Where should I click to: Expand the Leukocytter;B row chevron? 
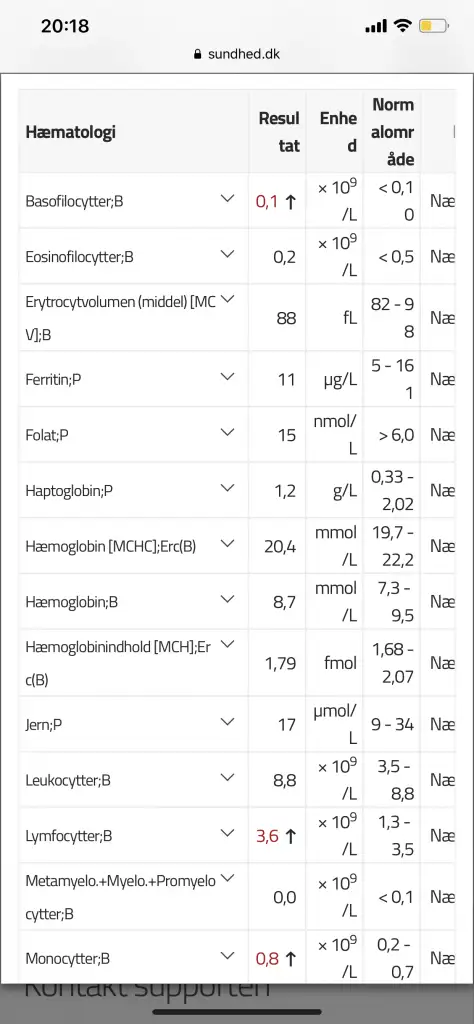pos(227,777)
